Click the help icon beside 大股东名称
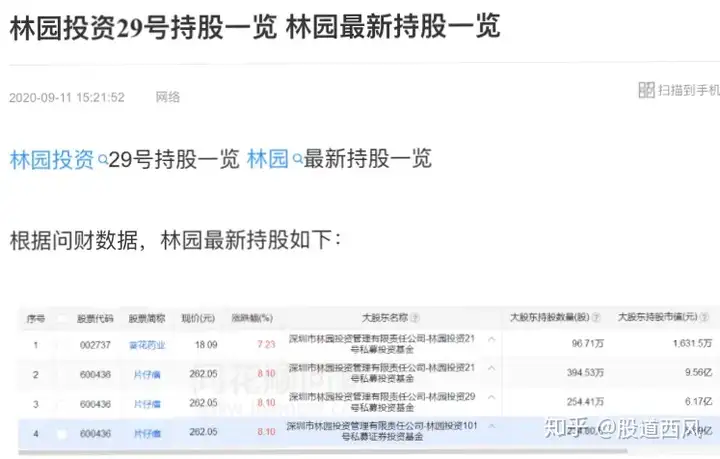The image size is (720, 459). [x=415, y=318]
